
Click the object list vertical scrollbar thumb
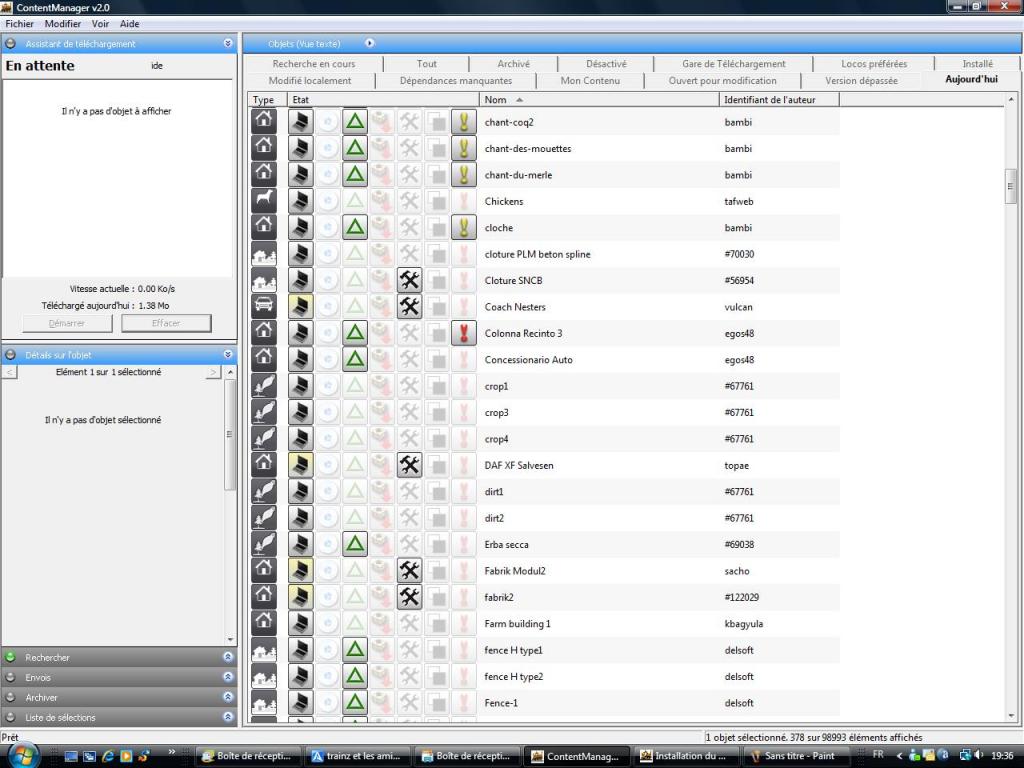(x=1011, y=186)
